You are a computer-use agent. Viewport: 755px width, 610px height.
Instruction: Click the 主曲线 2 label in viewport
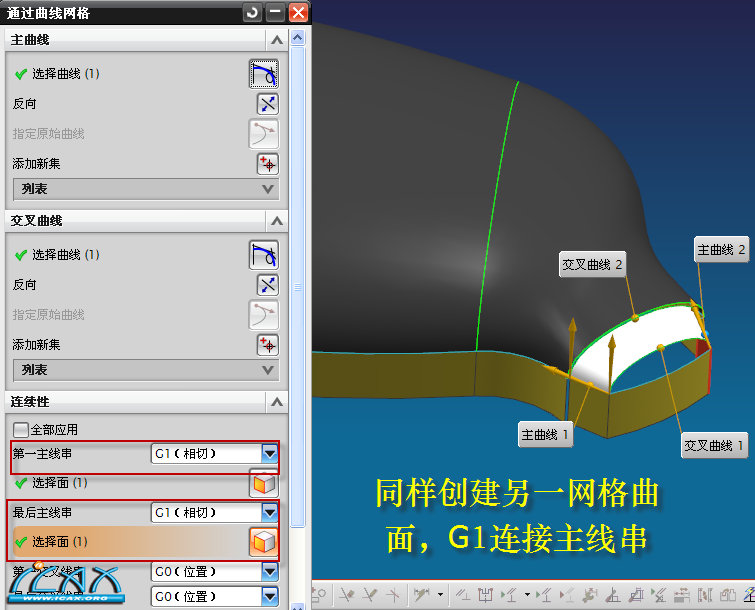[x=721, y=249]
